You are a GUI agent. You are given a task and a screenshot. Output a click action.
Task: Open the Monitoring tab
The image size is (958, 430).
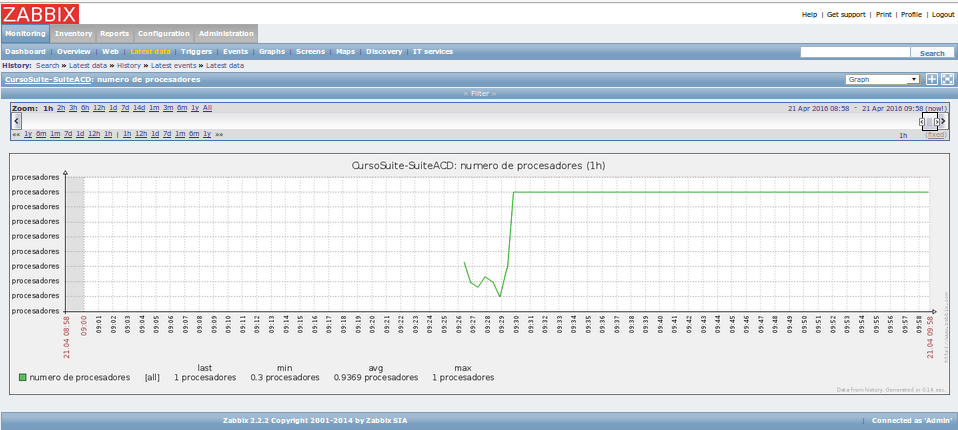[x=26, y=34]
